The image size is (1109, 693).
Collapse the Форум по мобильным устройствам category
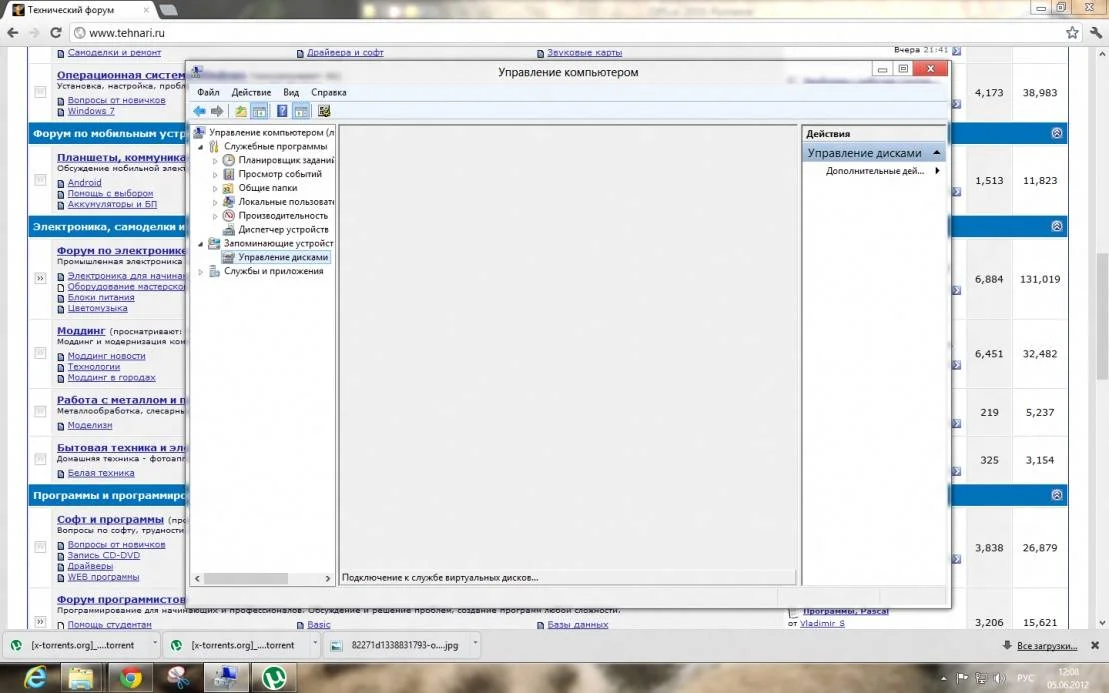click(1056, 133)
